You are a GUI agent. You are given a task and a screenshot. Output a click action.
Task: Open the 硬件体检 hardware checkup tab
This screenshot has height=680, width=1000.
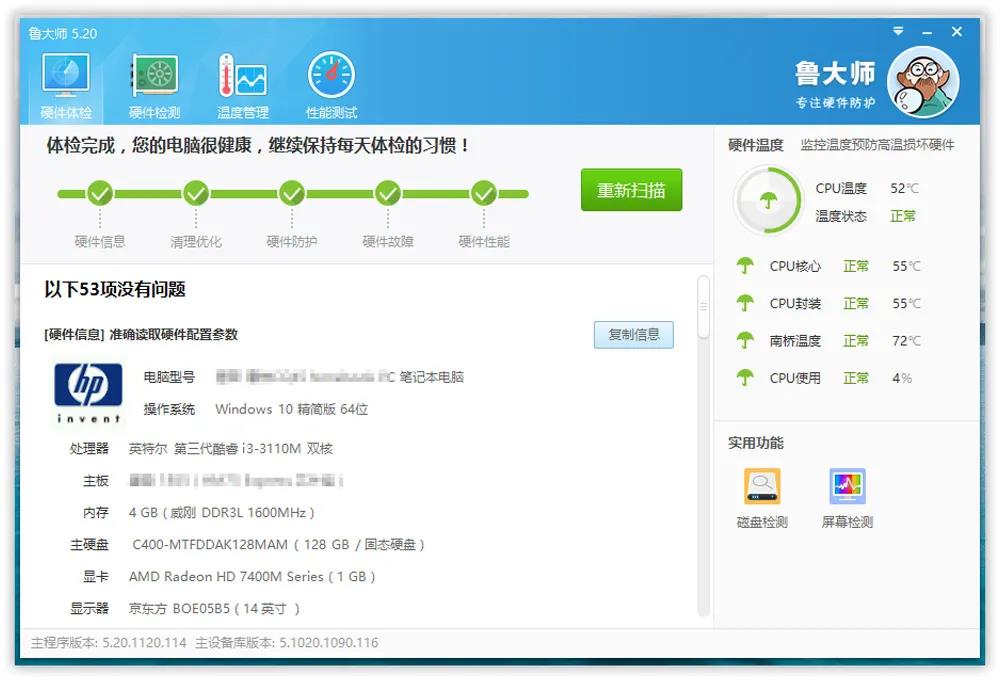point(66,87)
